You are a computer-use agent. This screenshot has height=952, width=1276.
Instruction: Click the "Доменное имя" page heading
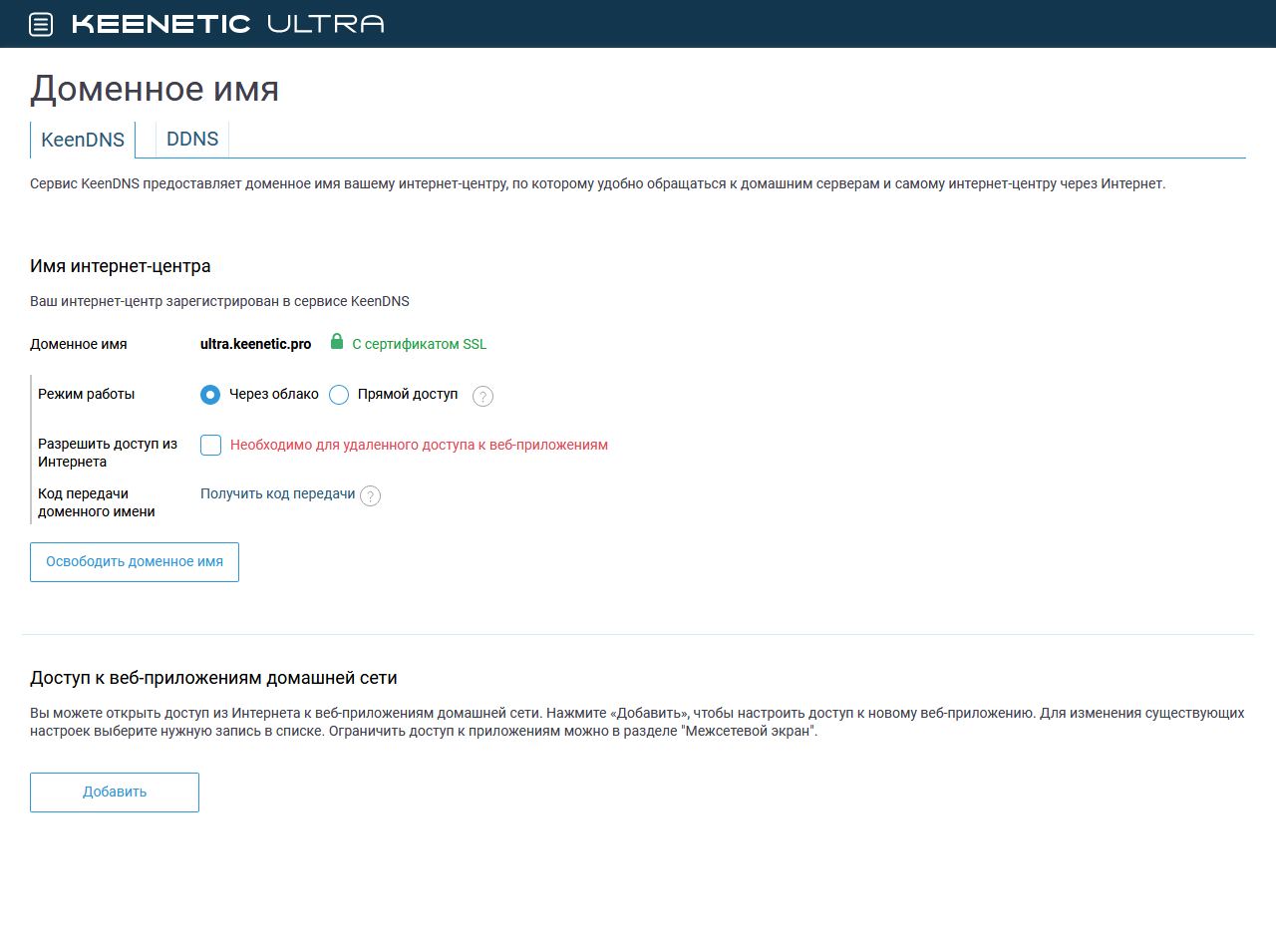coord(155,89)
